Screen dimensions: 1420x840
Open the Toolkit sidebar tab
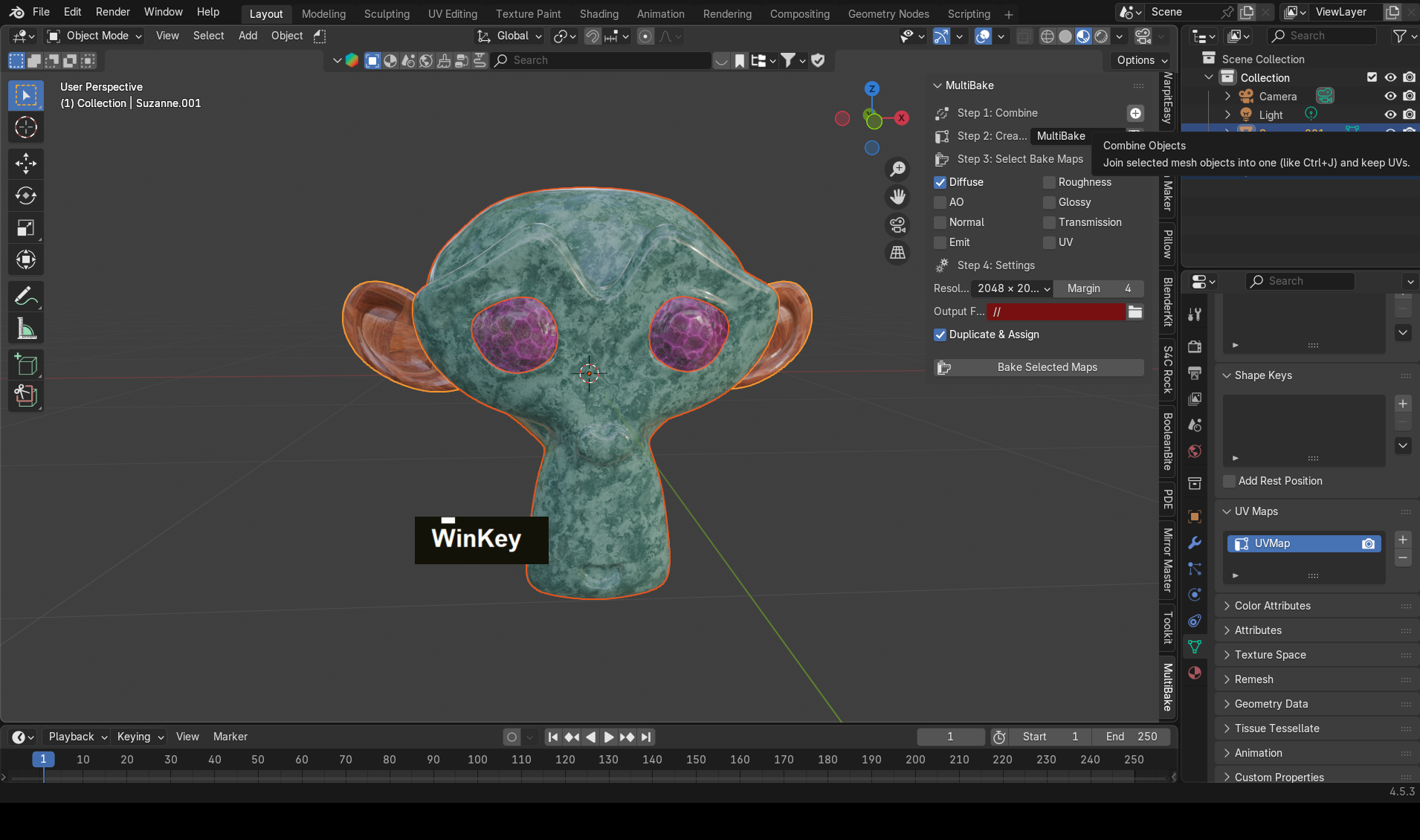1168,628
